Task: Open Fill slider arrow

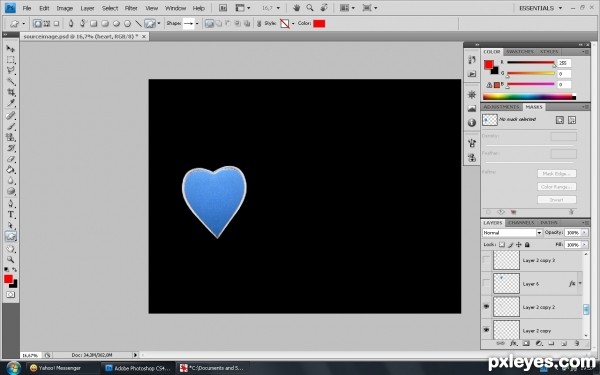Action: tap(584, 245)
